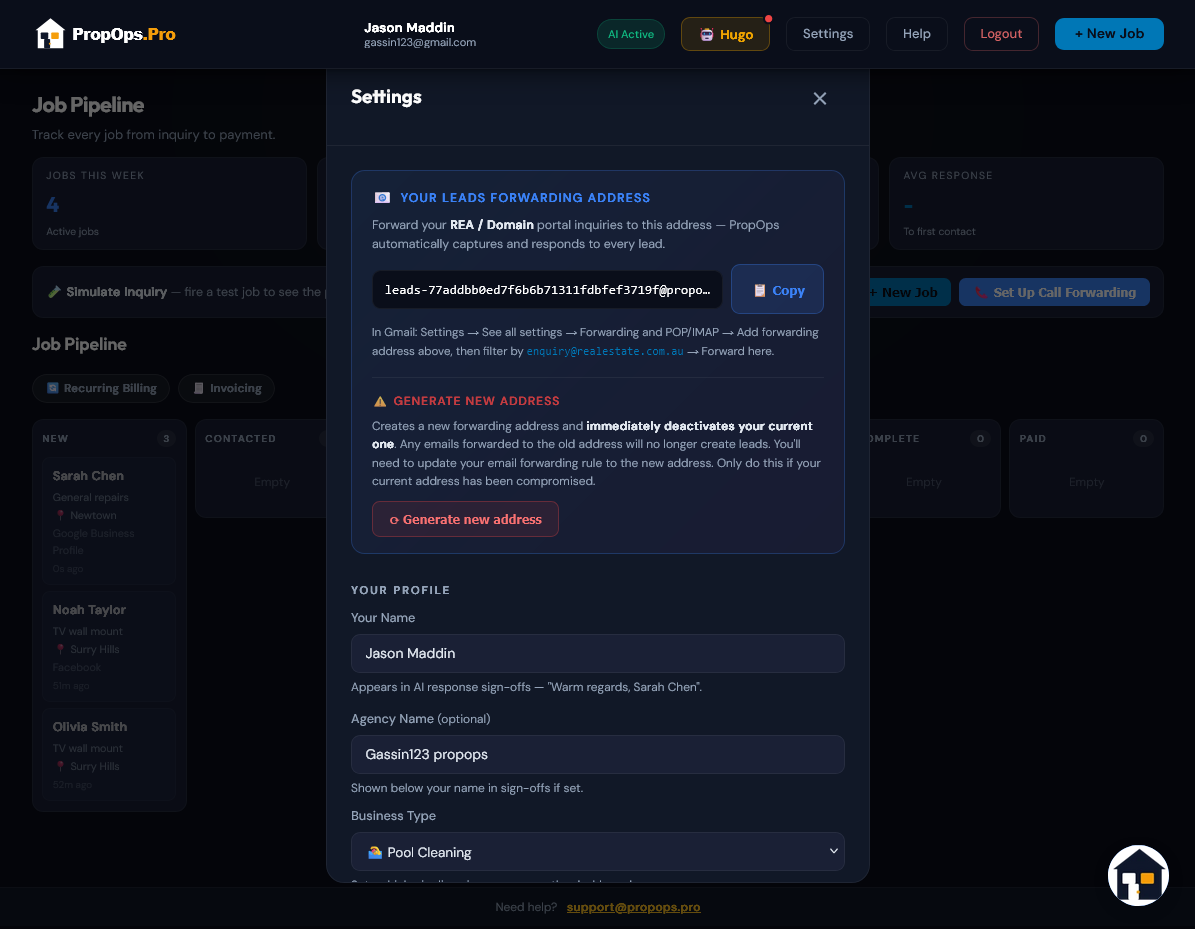Click the PAID column header
The image size is (1195, 929).
click(1033, 438)
